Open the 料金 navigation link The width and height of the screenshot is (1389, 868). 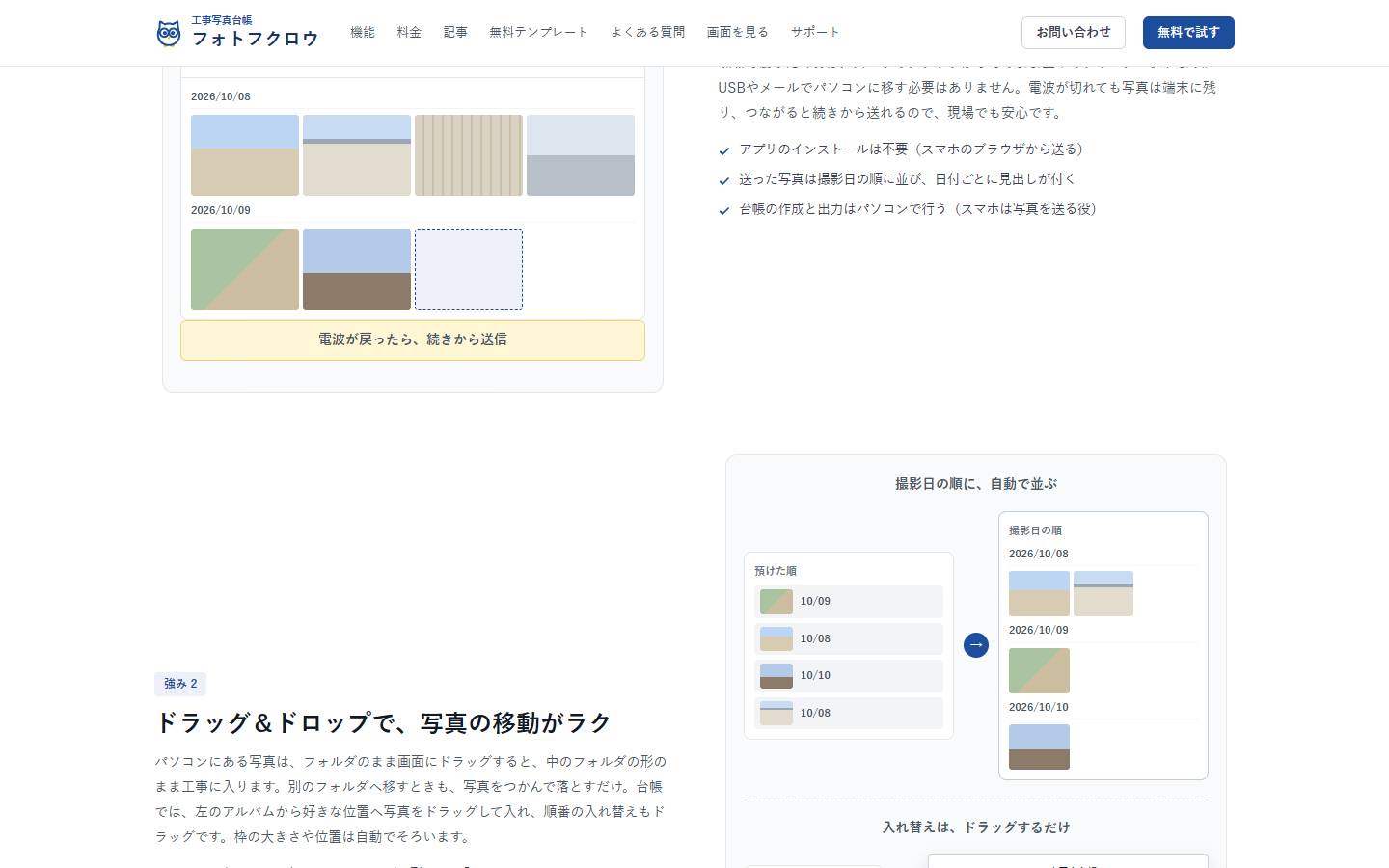(x=409, y=33)
